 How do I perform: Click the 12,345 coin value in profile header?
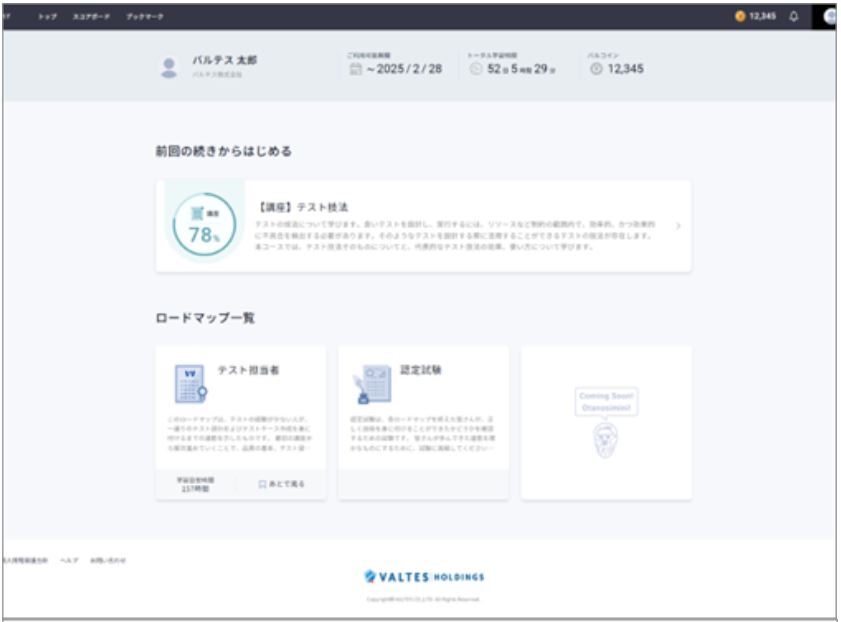[x=625, y=69]
